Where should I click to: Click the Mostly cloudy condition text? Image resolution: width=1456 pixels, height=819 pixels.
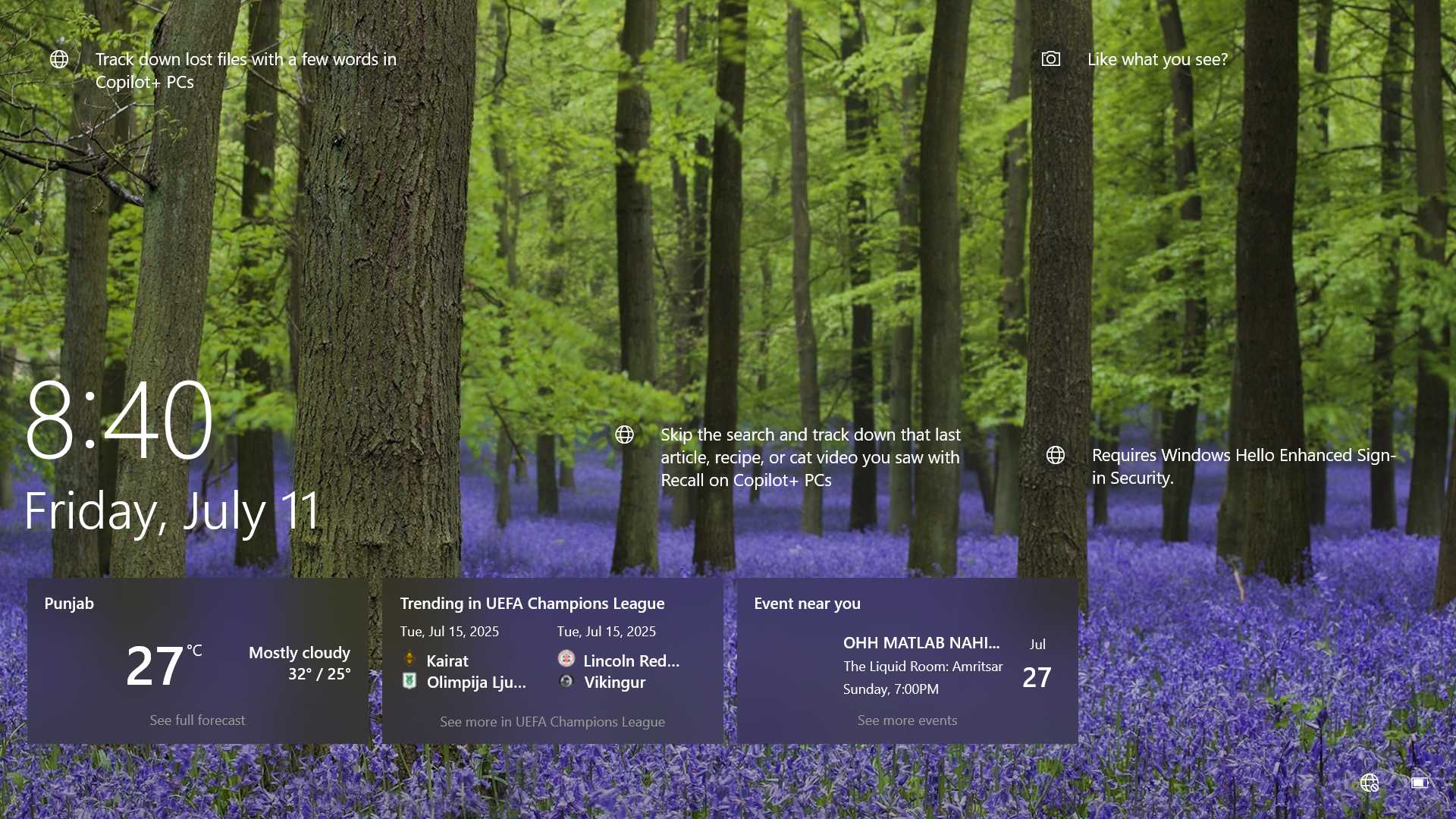coord(300,652)
